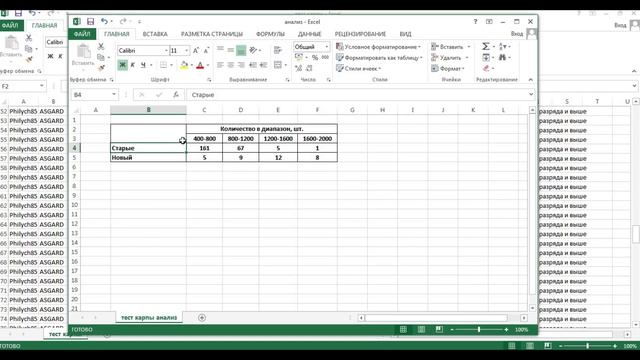Toggle center horizontal alignment

[x=231, y=65]
